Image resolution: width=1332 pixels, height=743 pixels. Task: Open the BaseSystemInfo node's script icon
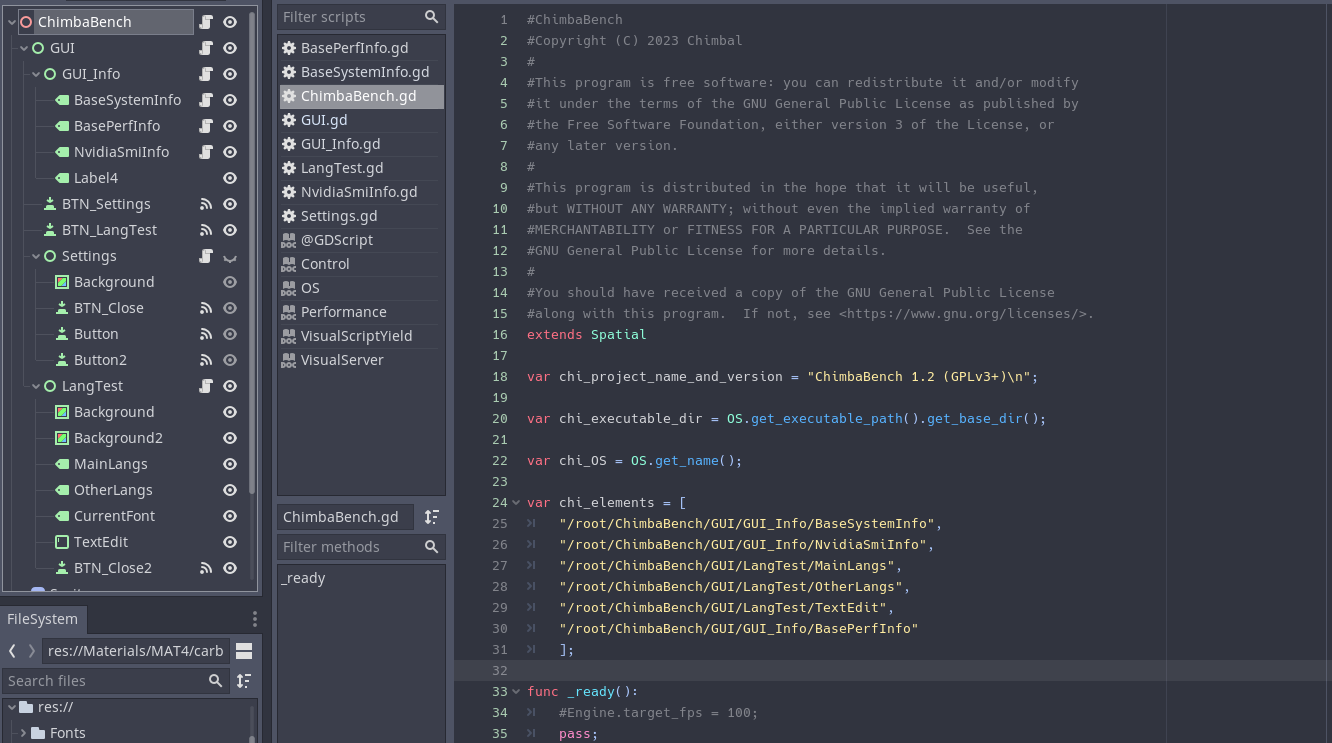click(206, 100)
